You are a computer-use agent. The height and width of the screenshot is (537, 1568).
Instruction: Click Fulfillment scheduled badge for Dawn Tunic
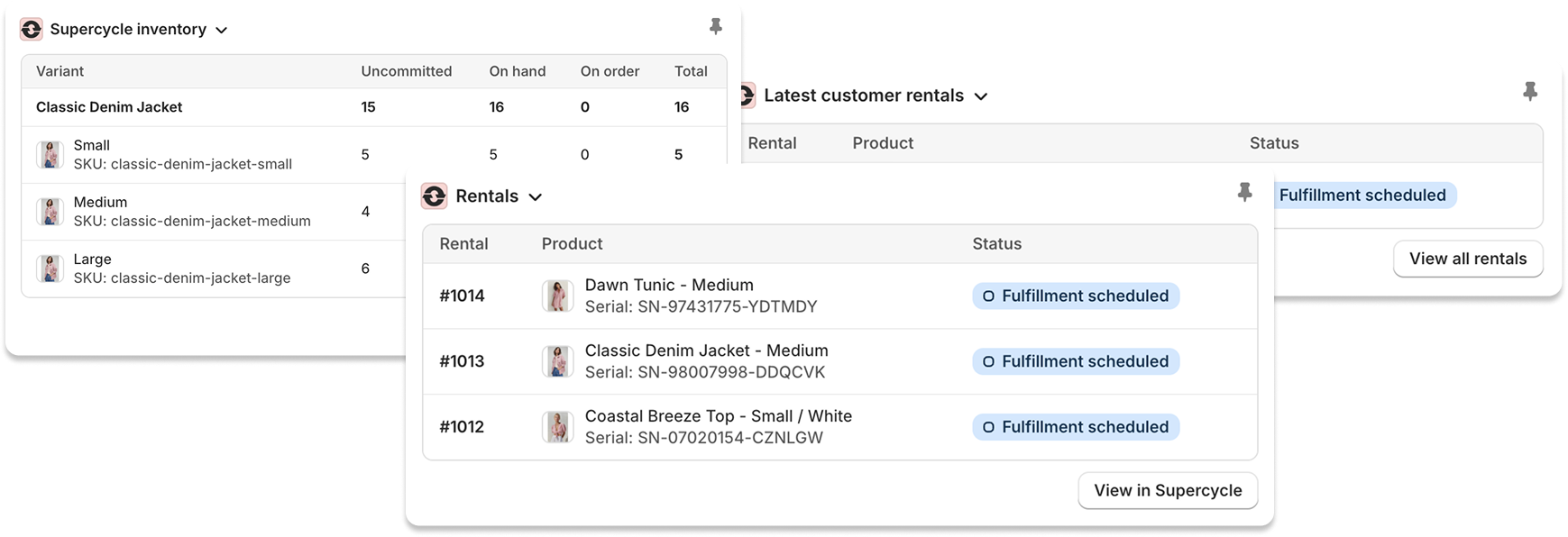pos(1075,296)
